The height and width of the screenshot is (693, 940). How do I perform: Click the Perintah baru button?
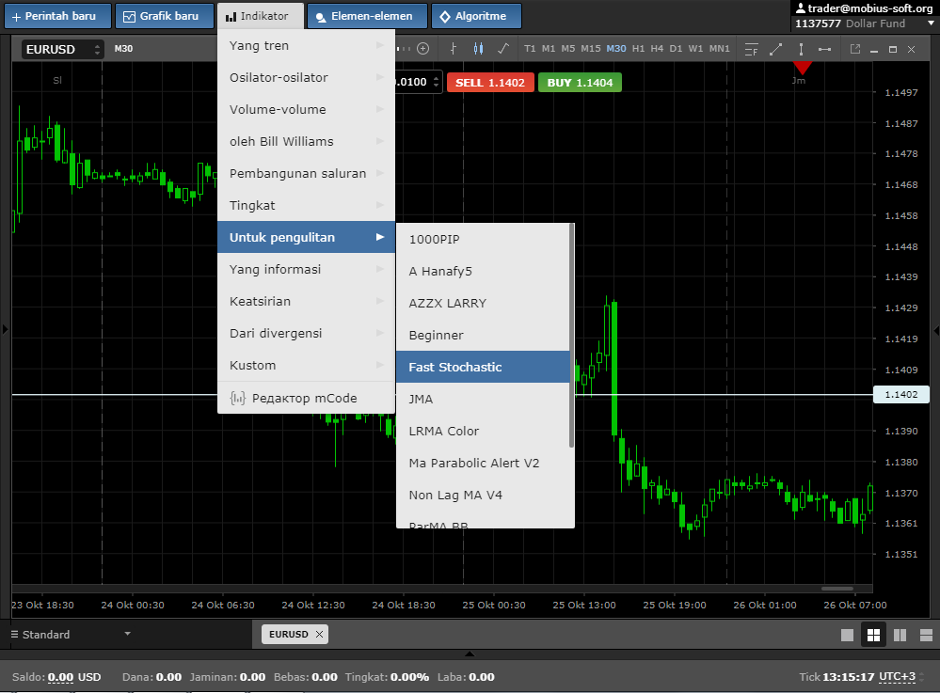58,16
